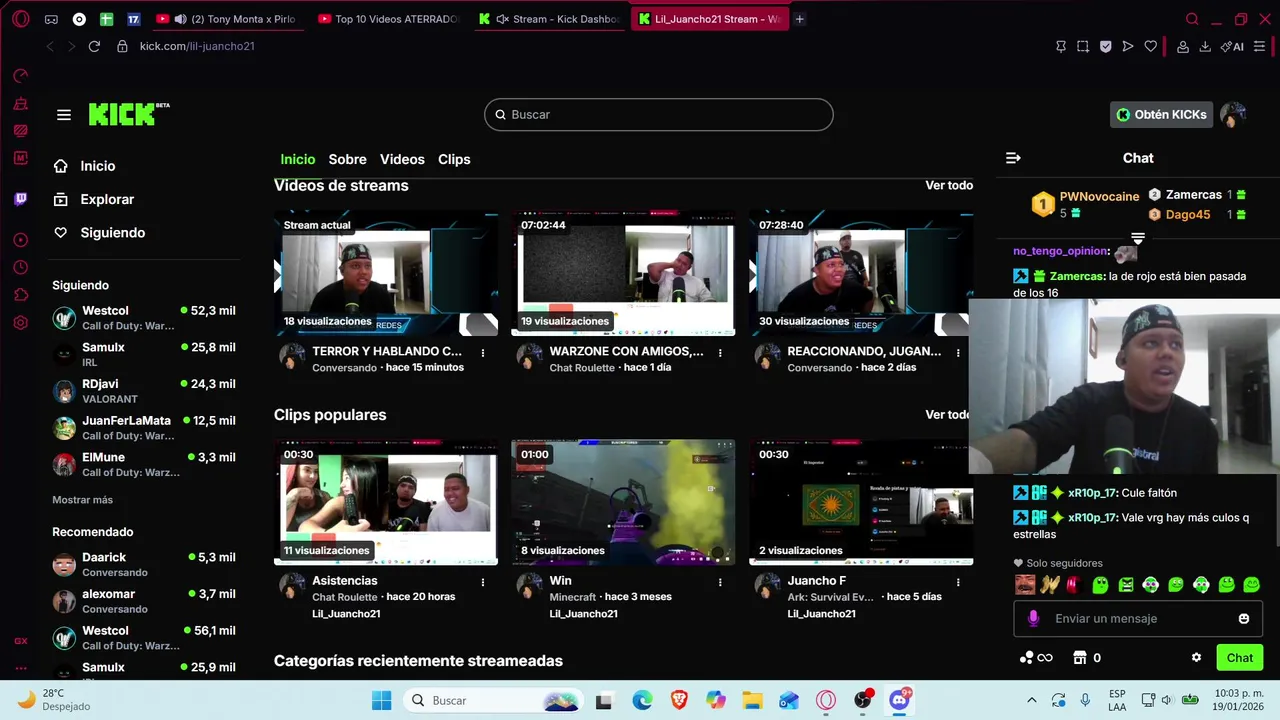Switch to the Inicio channel tab
1280x720 pixels.
point(297,159)
